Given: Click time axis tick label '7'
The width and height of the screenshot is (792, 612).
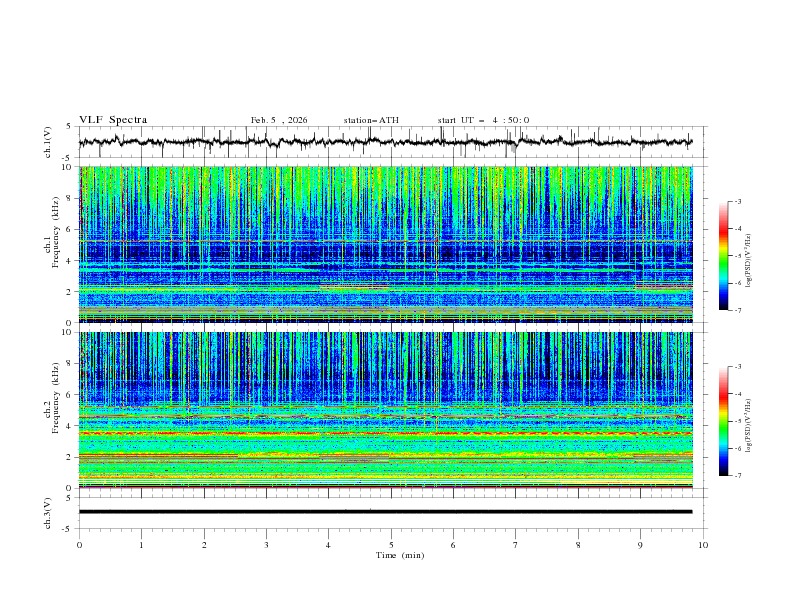Looking at the screenshot, I should click(x=516, y=545).
